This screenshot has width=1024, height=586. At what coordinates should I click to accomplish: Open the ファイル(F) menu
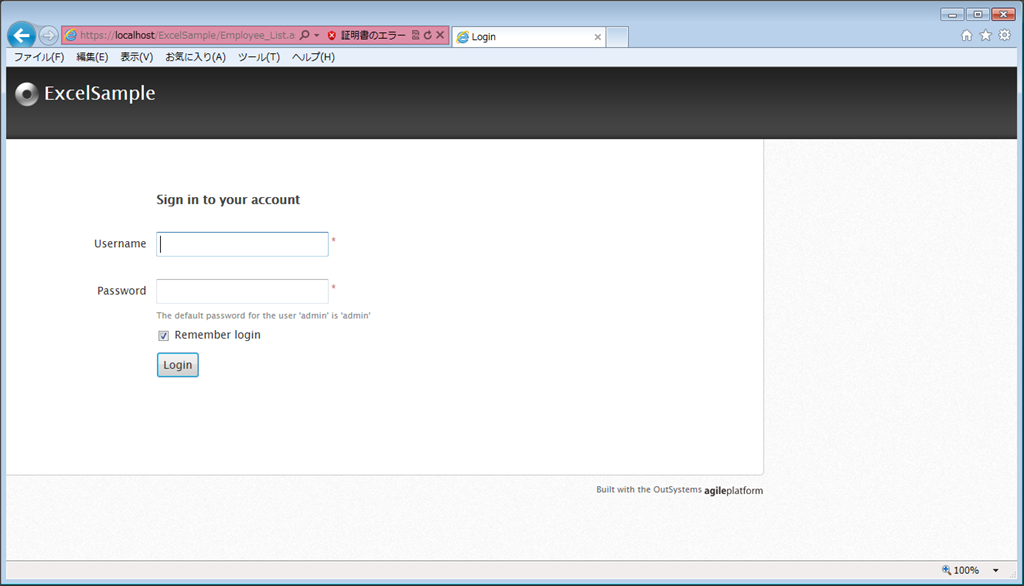point(39,57)
